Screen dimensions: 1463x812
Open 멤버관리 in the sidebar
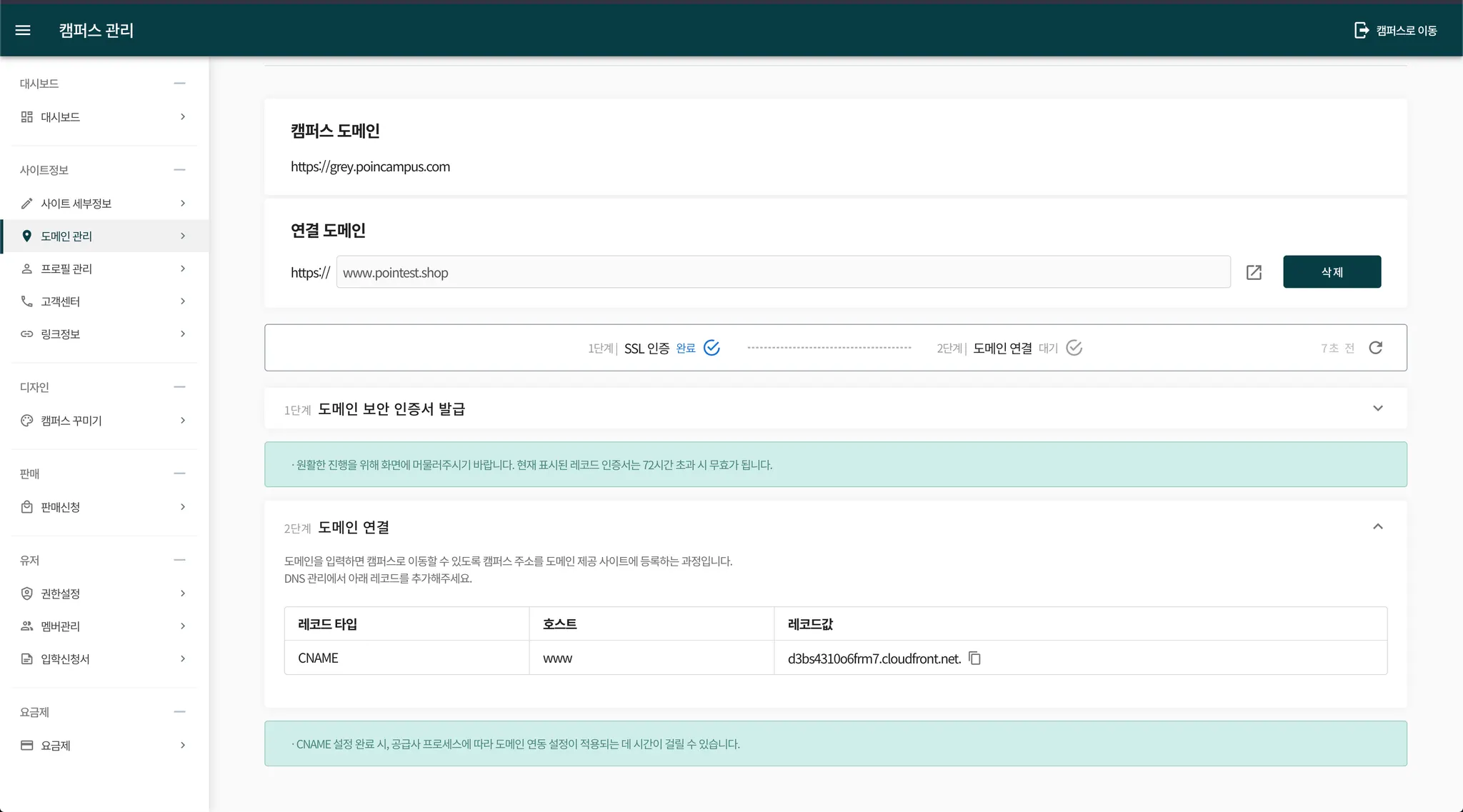tap(61, 626)
